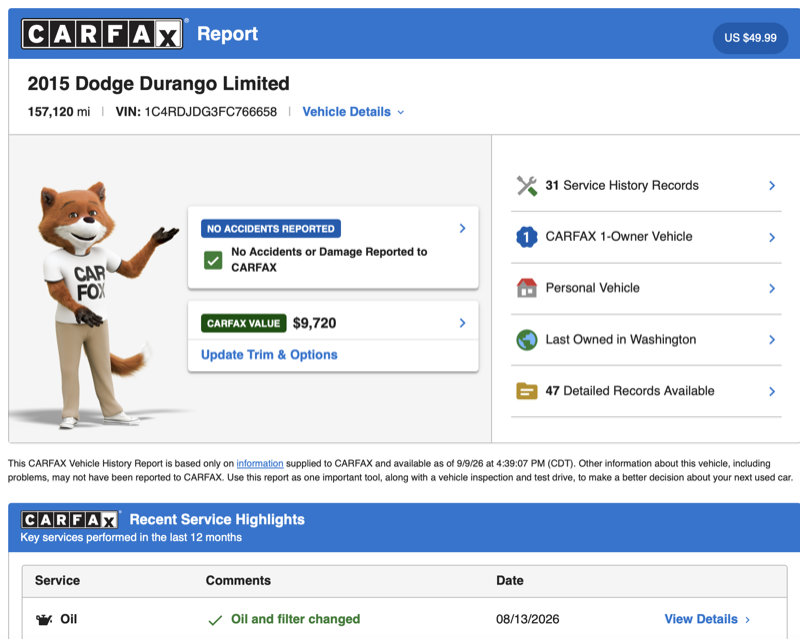Image resolution: width=800 pixels, height=639 pixels.
Task: Select the Last Owned in Washington label
Action: pyautogui.click(x=621, y=339)
